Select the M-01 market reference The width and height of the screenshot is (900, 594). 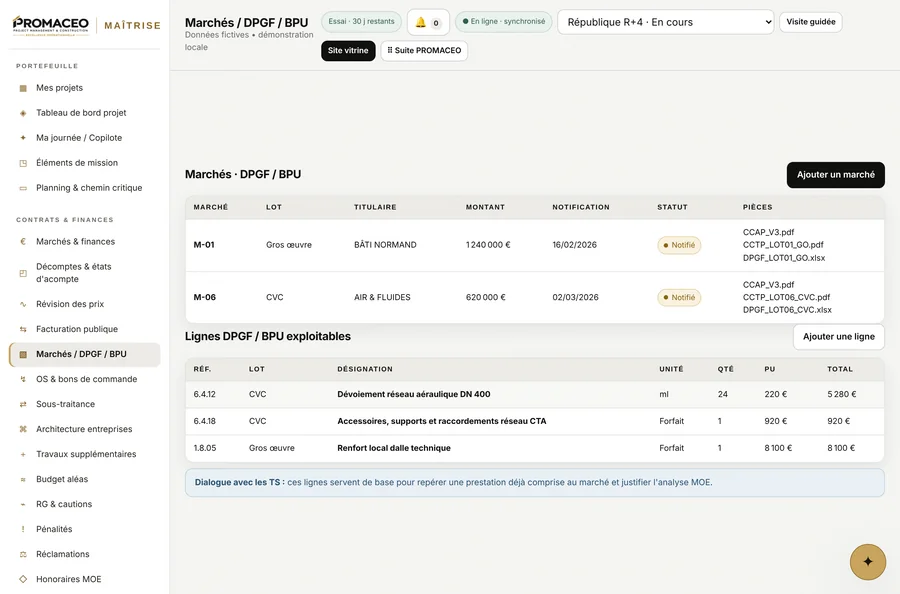pyautogui.click(x=204, y=245)
